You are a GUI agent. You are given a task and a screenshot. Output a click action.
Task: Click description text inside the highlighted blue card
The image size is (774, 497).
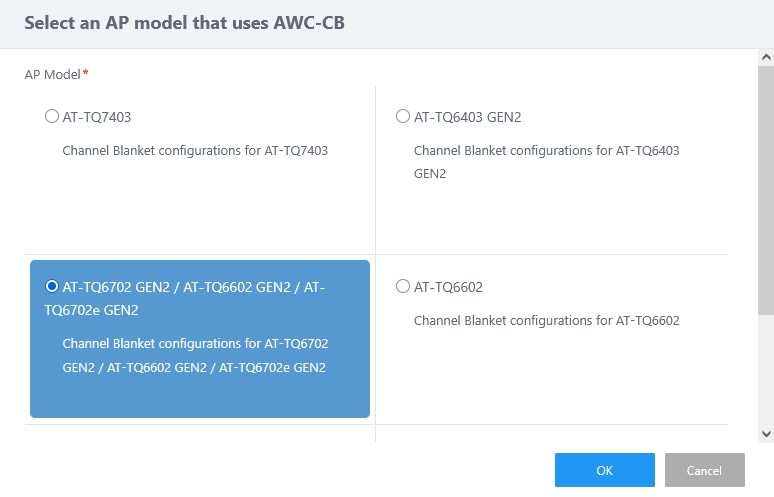tap(195, 355)
